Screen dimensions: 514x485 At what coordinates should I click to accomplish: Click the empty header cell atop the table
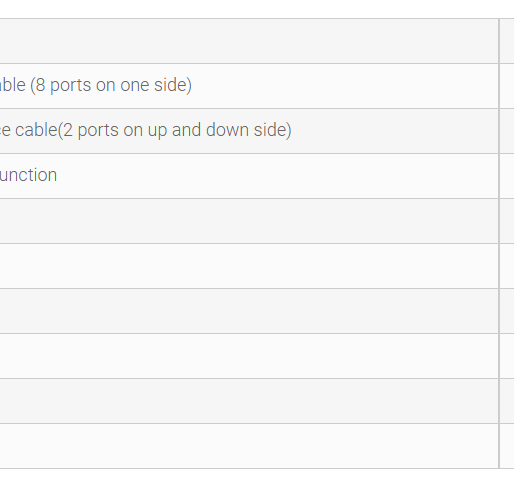[249, 41]
